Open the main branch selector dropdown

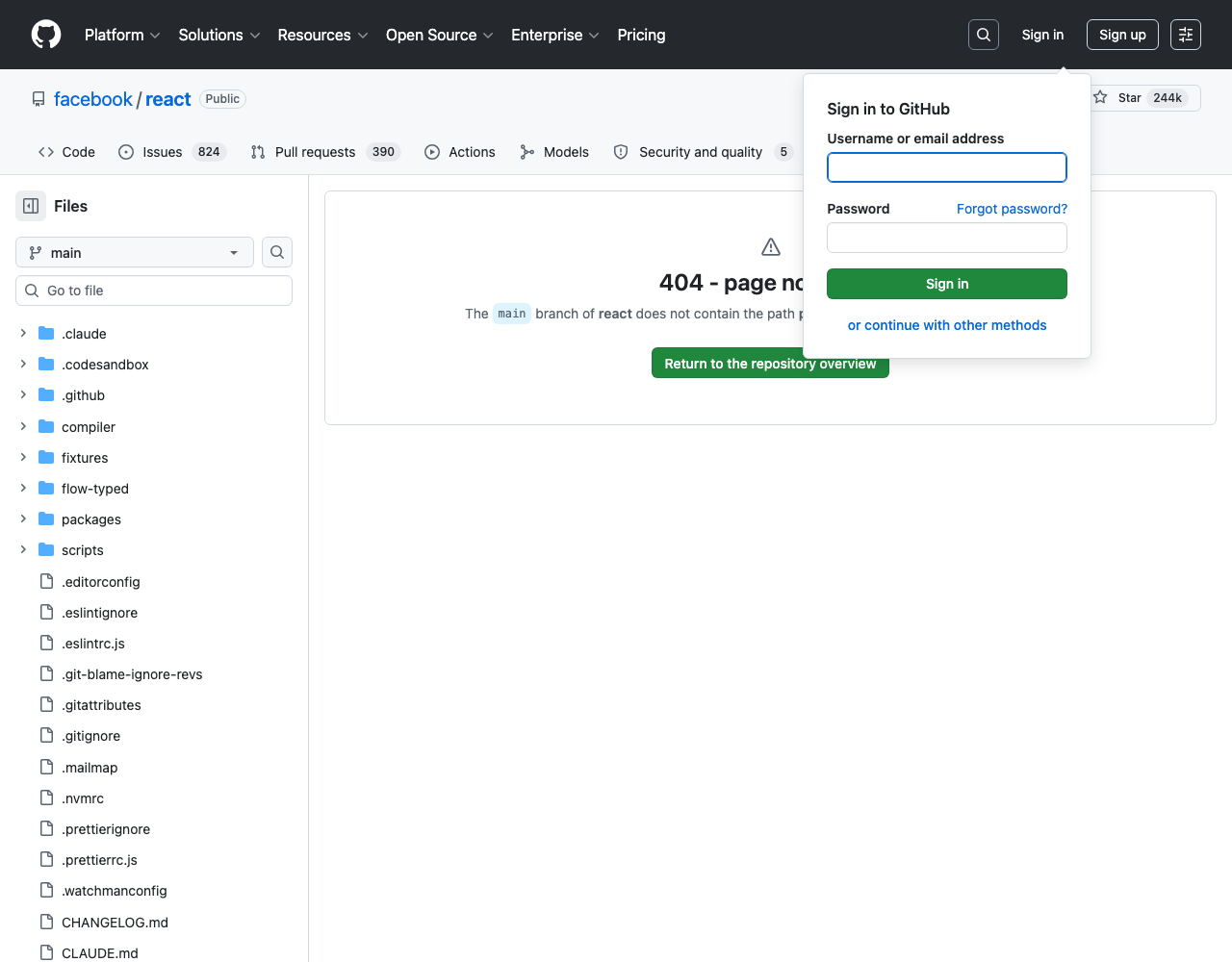pyautogui.click(x=135, y=252)
